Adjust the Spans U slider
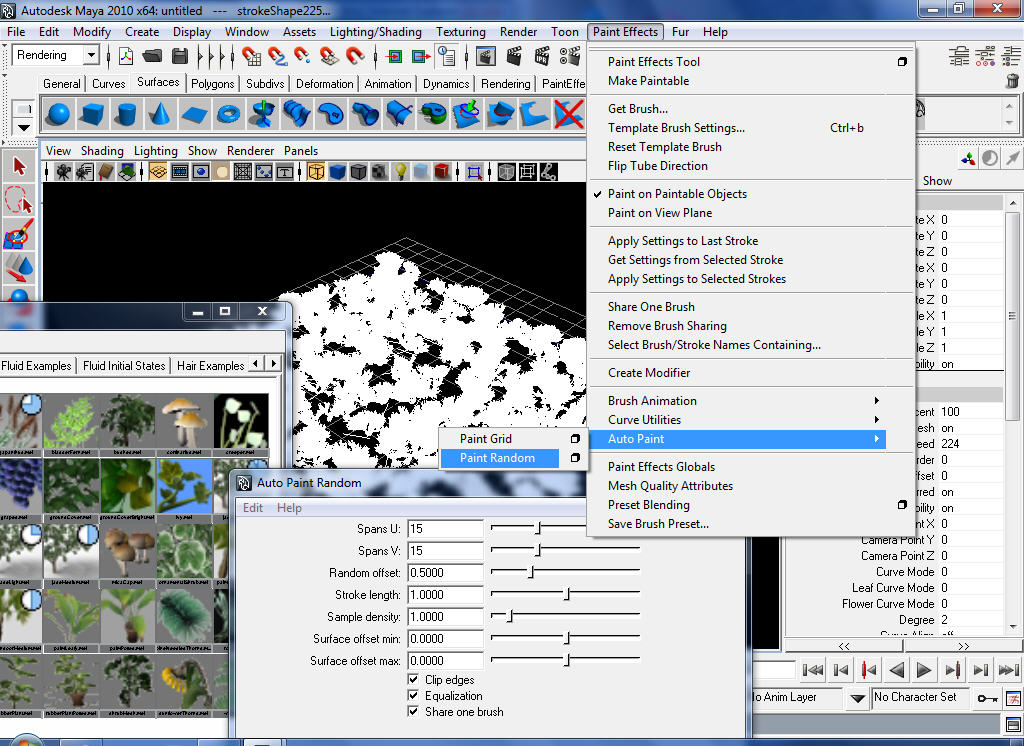 (x=539, y=528)
